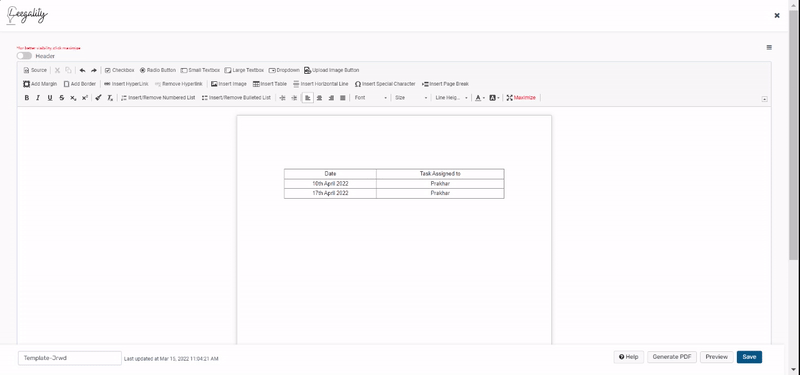Viewport: 800px width, 375px height.
Task: Toggle the Header switch
Action: [24, 56]
